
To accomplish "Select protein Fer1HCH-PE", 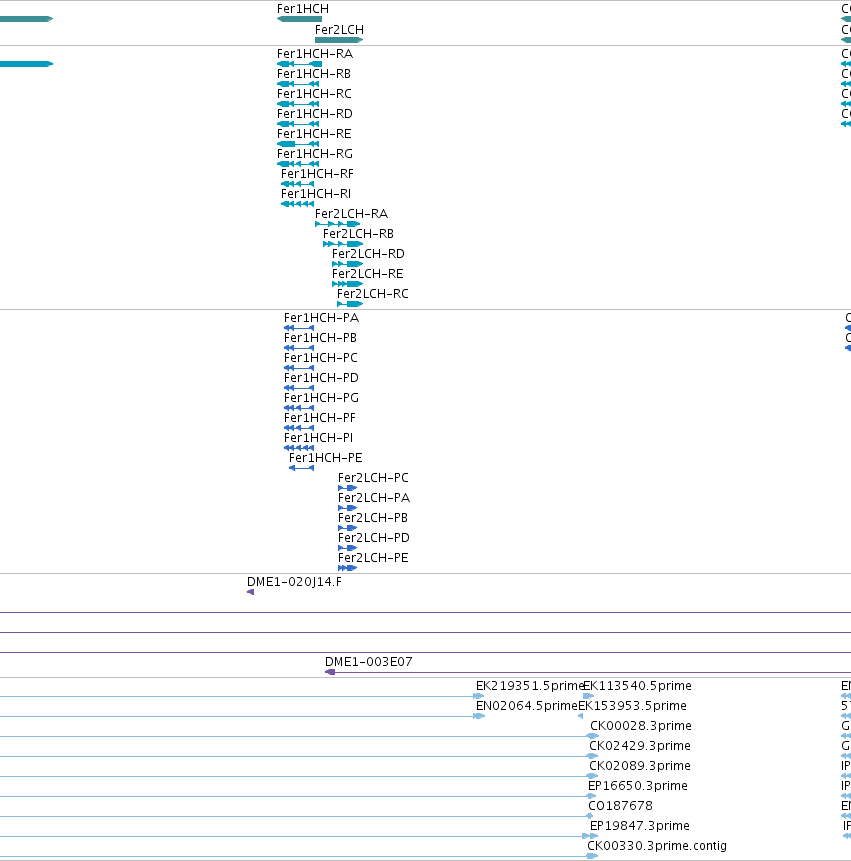I will point(301,468).
